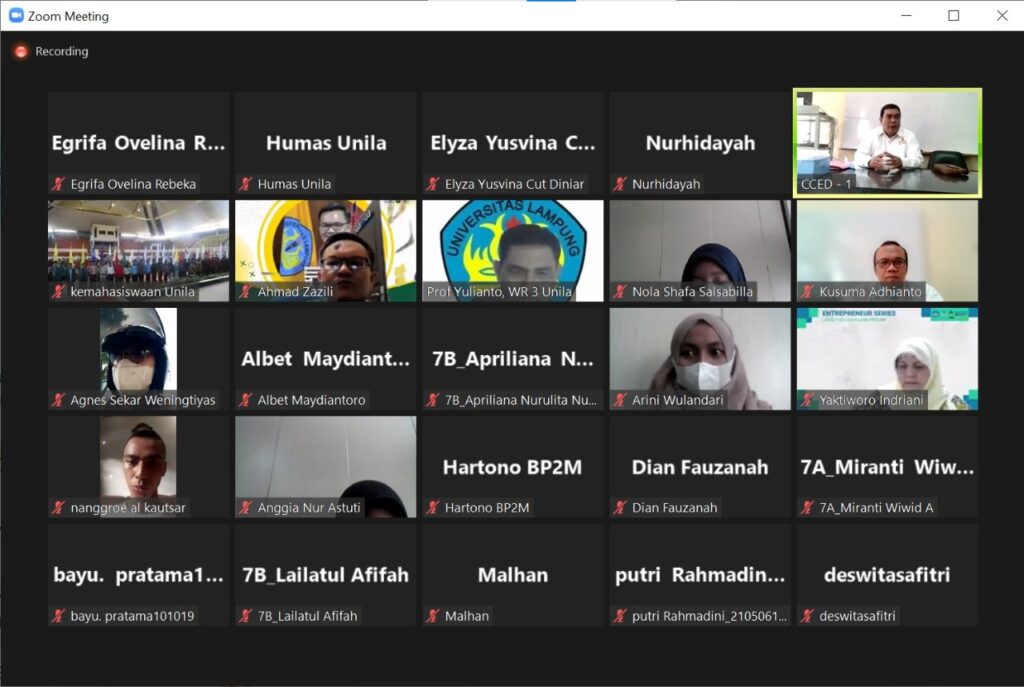This screenshot has height=687, width=1024.
Task: Click the muted mic icon beside Malhan
Action: point(432,616)
